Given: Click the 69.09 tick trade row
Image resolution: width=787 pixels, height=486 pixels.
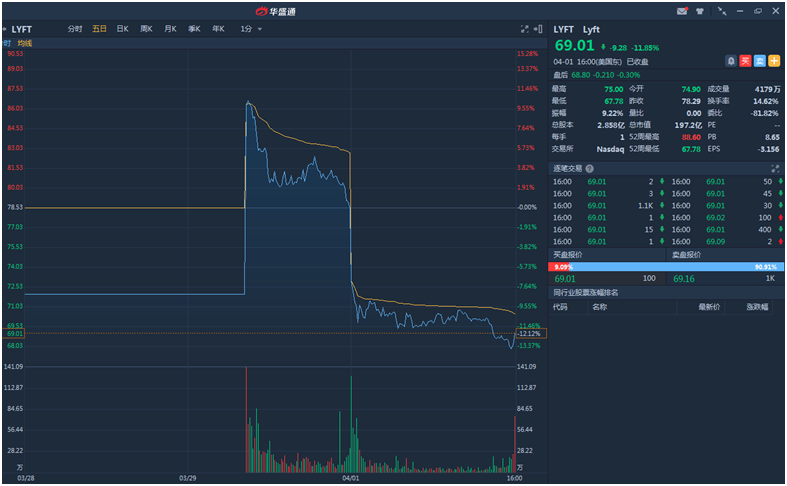Looking at the screenshot, I should coord(726,241).
